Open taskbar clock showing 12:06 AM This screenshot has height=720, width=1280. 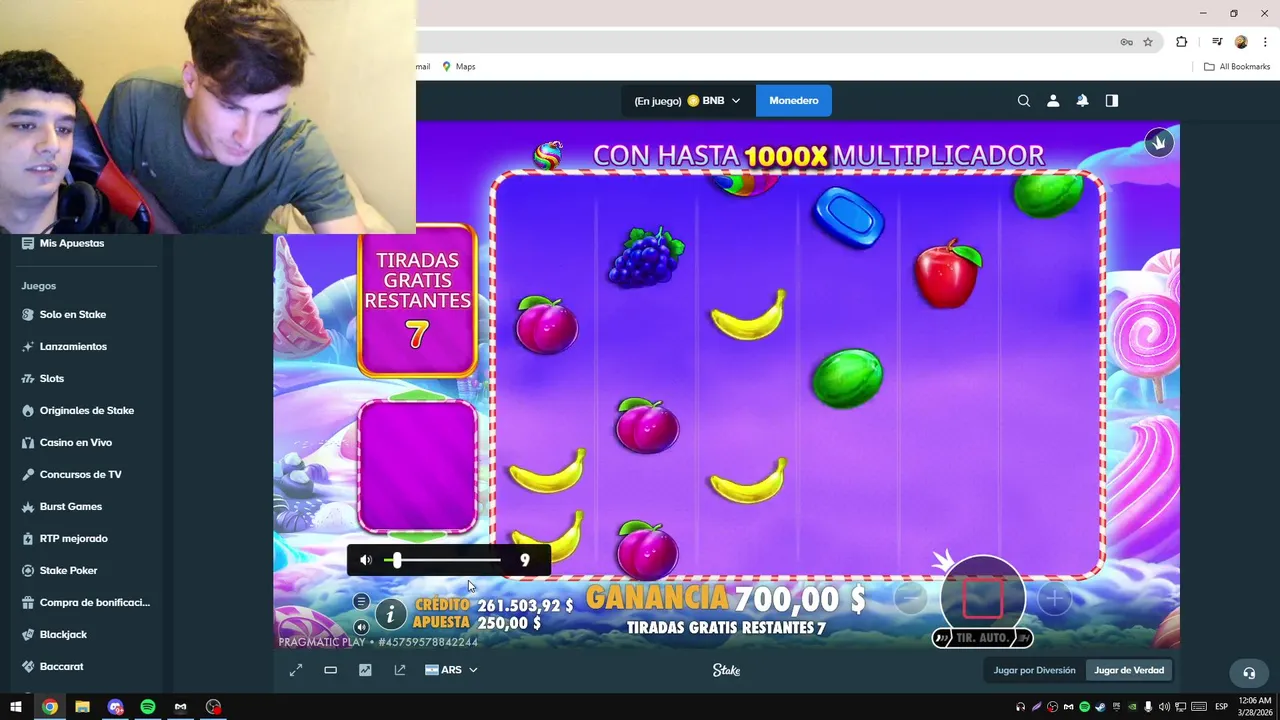click(1255, 707)
